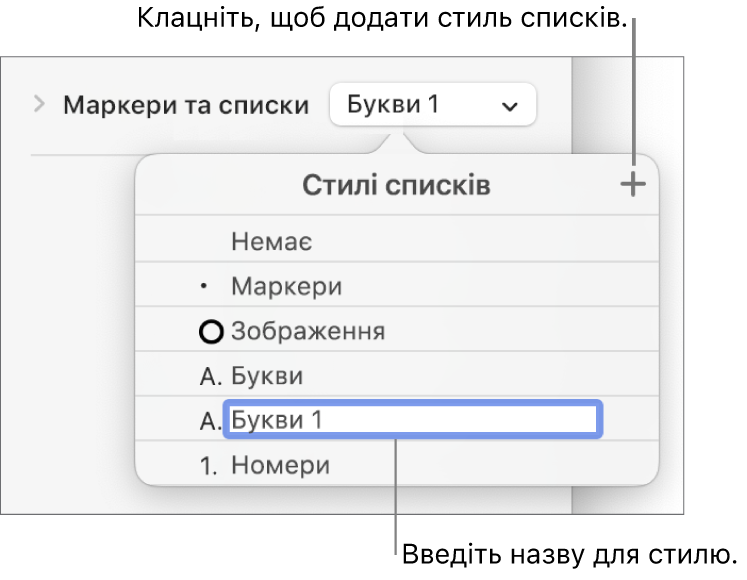Image resolution: width=747 pixels, height=580 pixels.
Task: Select the Маркери list style
Action: coord(397,284)
